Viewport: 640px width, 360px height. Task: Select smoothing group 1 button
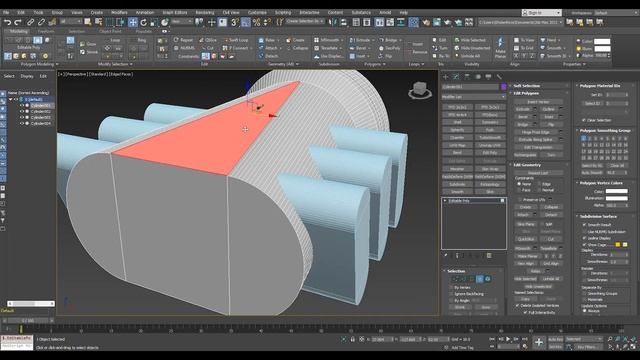(583, 139)
